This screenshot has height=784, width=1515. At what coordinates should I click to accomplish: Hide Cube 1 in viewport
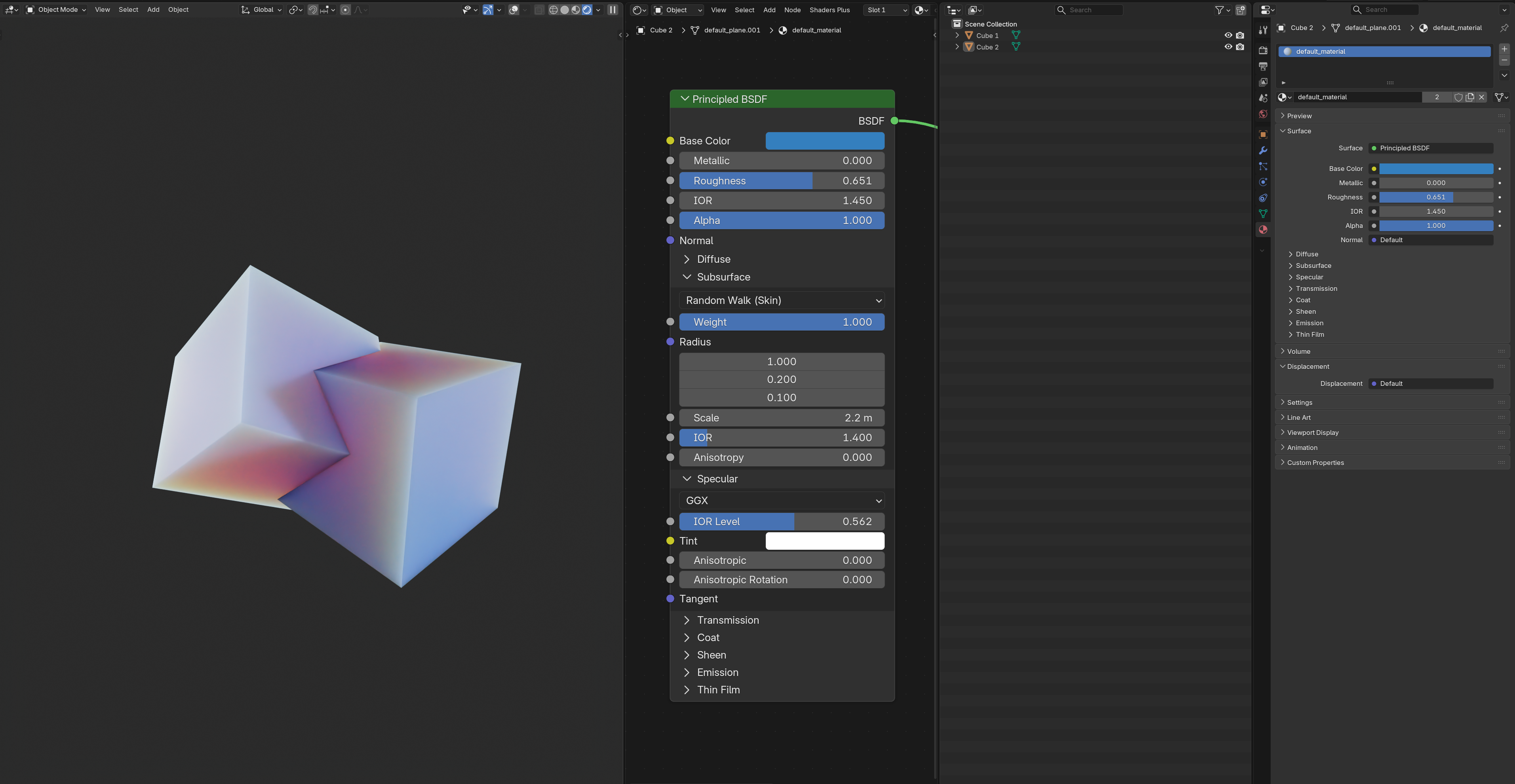1228,36
